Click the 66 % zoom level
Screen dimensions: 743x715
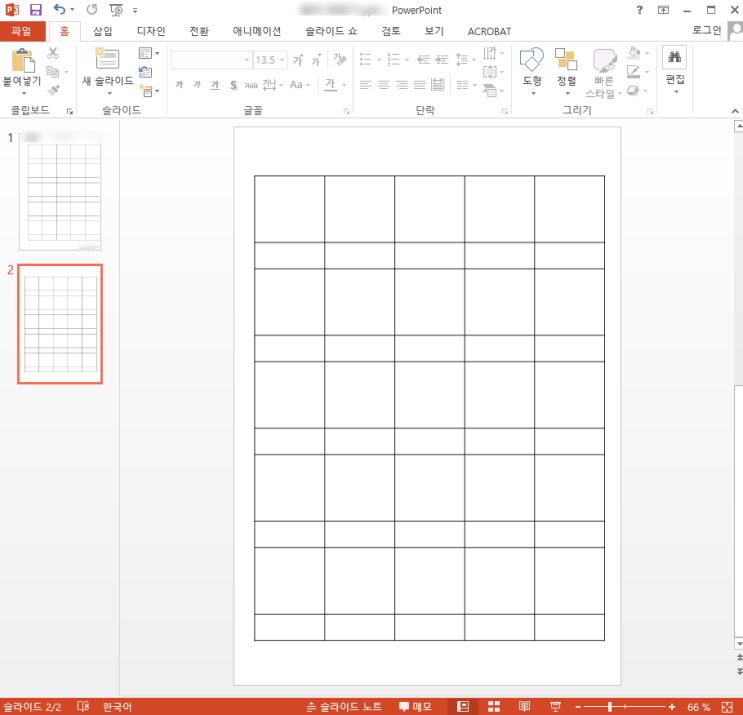click(x=698, y=707)
